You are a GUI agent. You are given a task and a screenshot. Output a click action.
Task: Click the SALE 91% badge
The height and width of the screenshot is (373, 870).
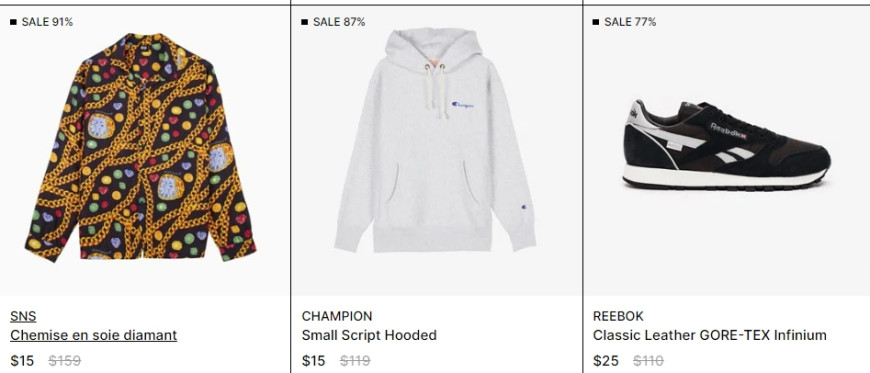point(47,22)
